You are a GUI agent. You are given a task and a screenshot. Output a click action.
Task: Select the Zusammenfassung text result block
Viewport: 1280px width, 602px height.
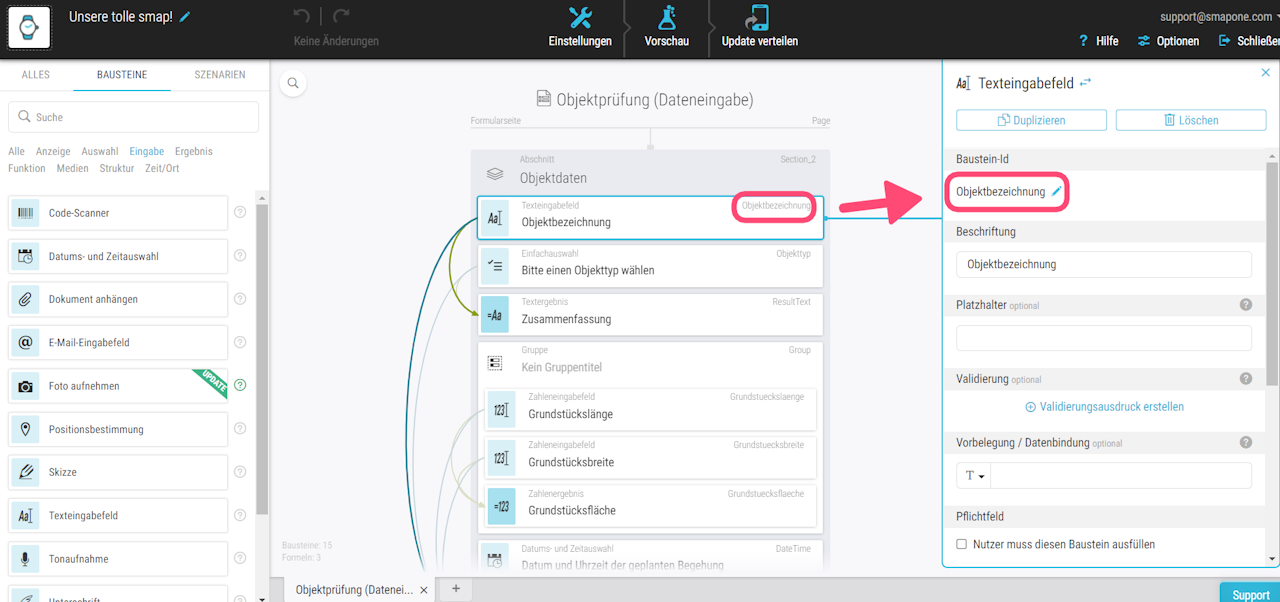coord(650,314)
